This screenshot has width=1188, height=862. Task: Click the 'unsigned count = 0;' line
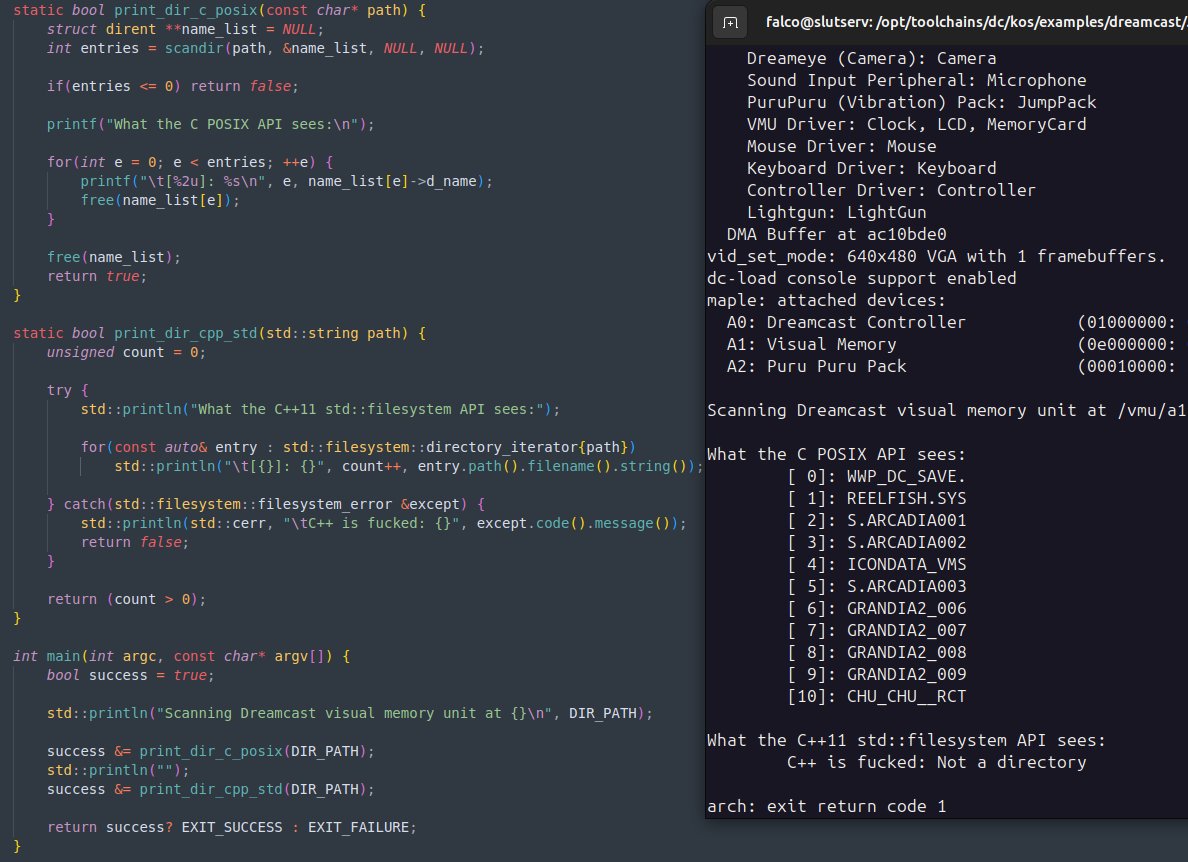[x=127, y=352]
